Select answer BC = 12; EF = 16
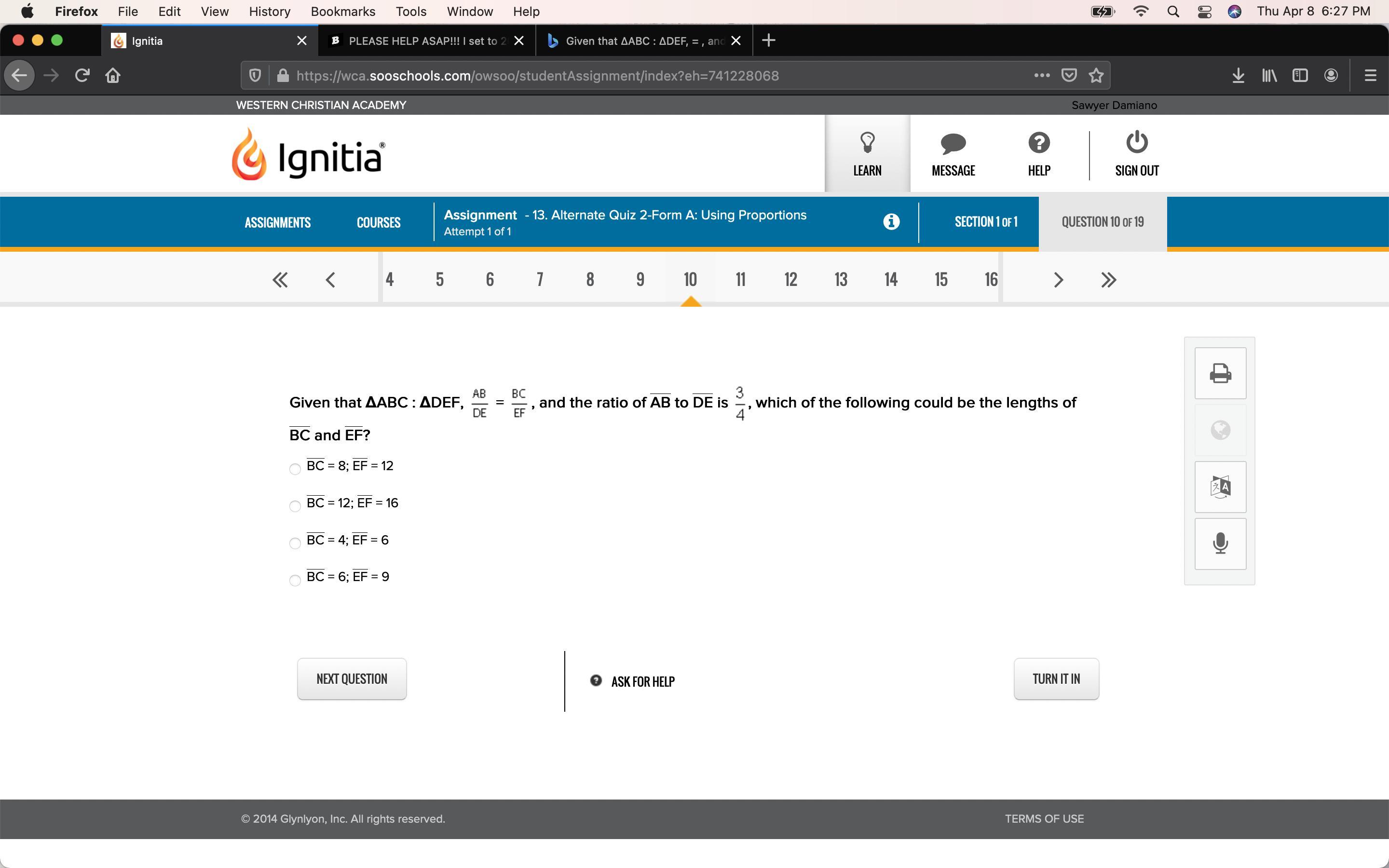The image size is (1389, 868). (295, 506)
